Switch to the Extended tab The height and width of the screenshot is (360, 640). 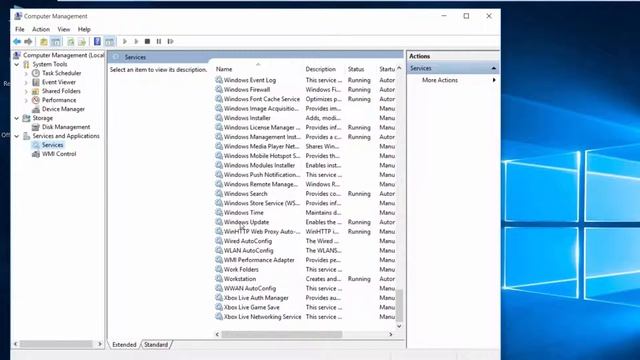click(x=124, y=344)
